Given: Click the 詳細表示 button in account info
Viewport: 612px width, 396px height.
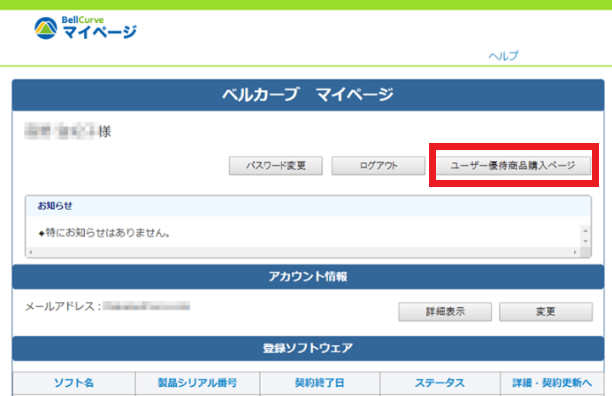Looking at the screenshot, I should (445, 312).
